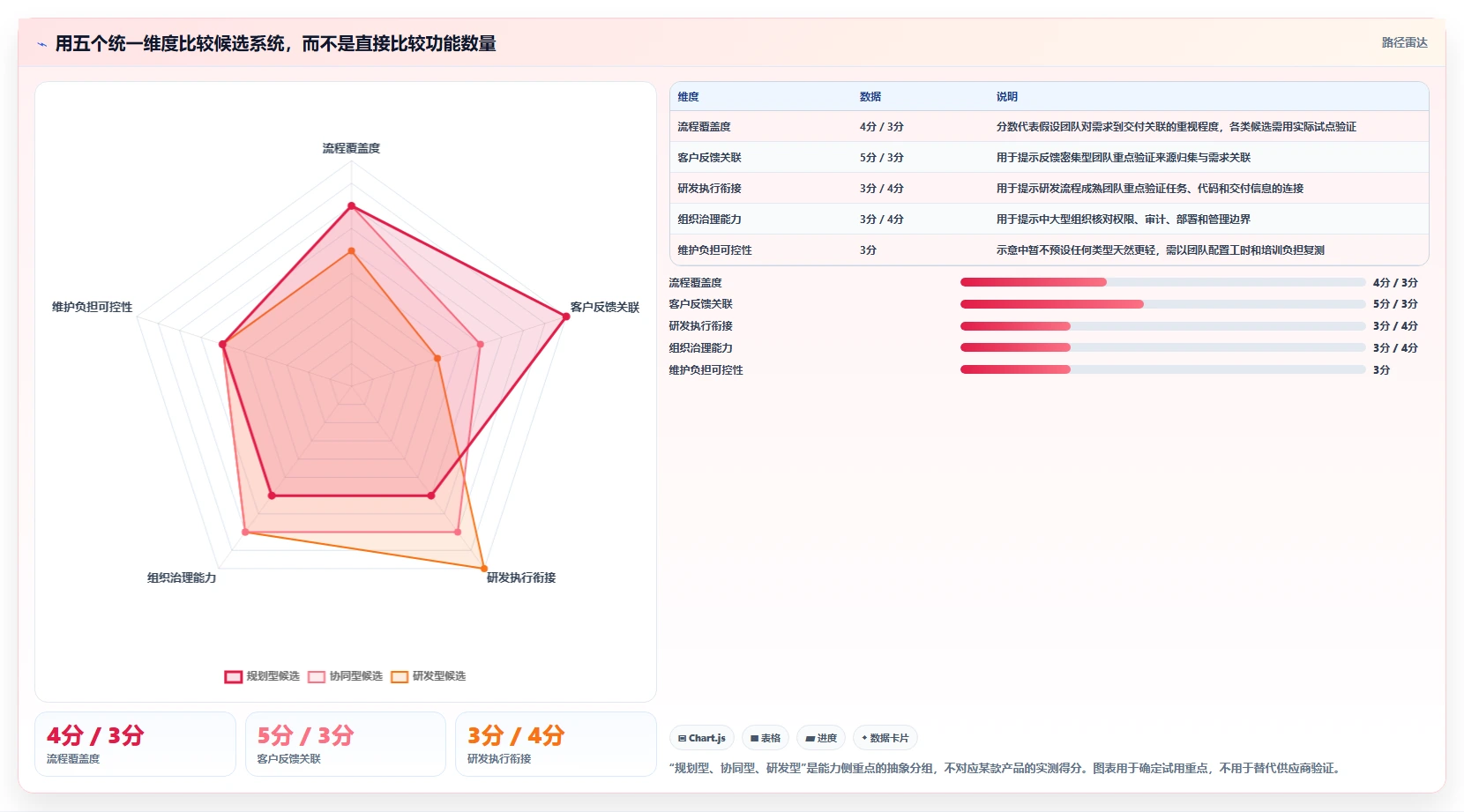
Task: Select the 数据 column header
Action: 870,97
